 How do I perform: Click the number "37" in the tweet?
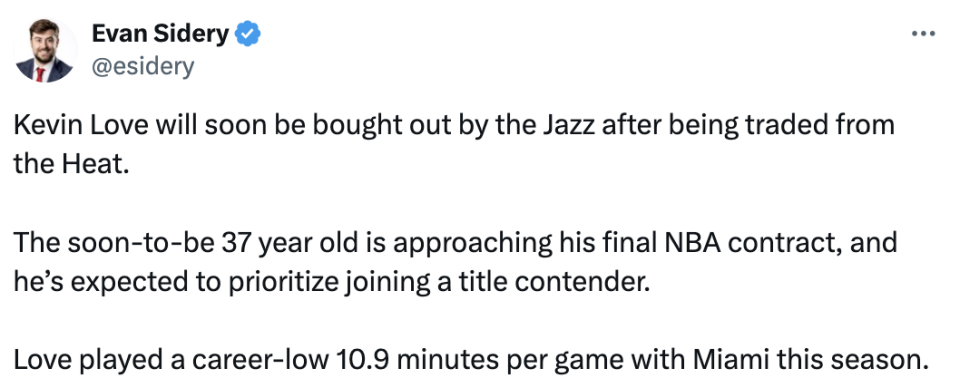[236, 243]
